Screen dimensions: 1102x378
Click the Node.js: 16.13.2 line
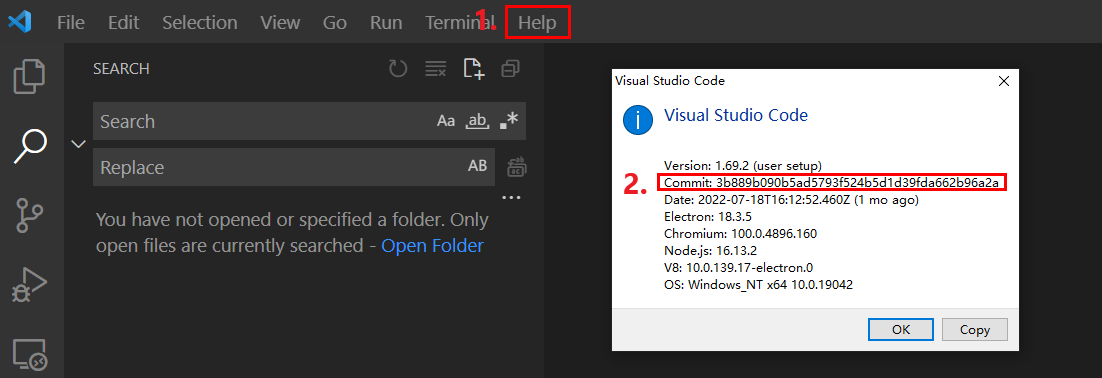point(710,250)
